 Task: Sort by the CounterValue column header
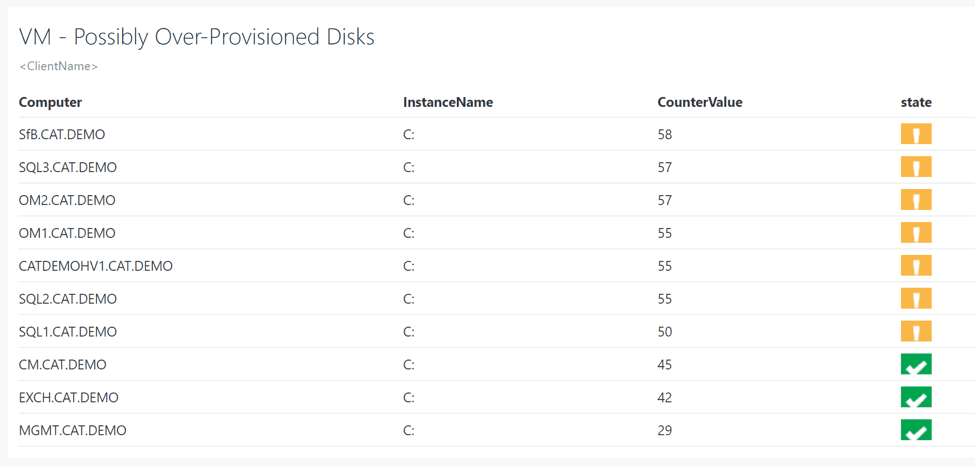[x=700, y=102]
